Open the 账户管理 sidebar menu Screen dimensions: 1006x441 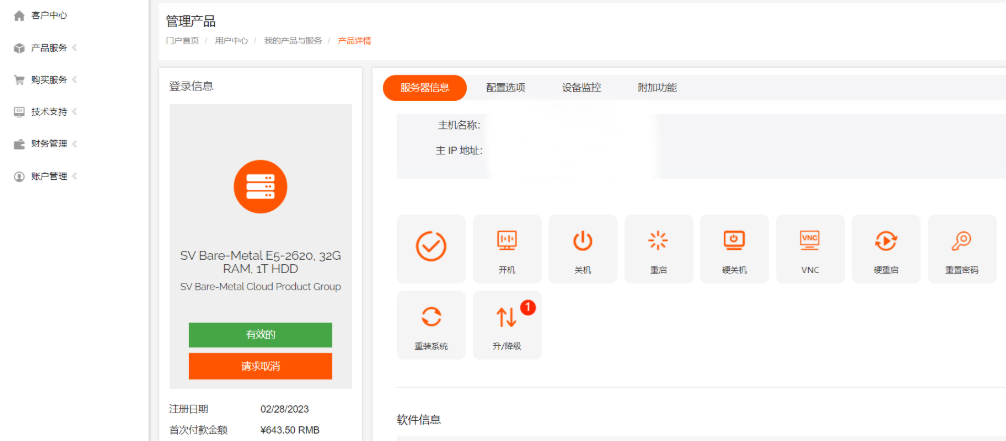(49, 177)
